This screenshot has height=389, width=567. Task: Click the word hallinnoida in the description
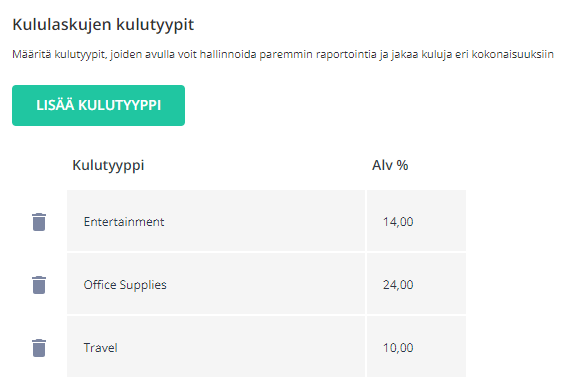point(228,54)
